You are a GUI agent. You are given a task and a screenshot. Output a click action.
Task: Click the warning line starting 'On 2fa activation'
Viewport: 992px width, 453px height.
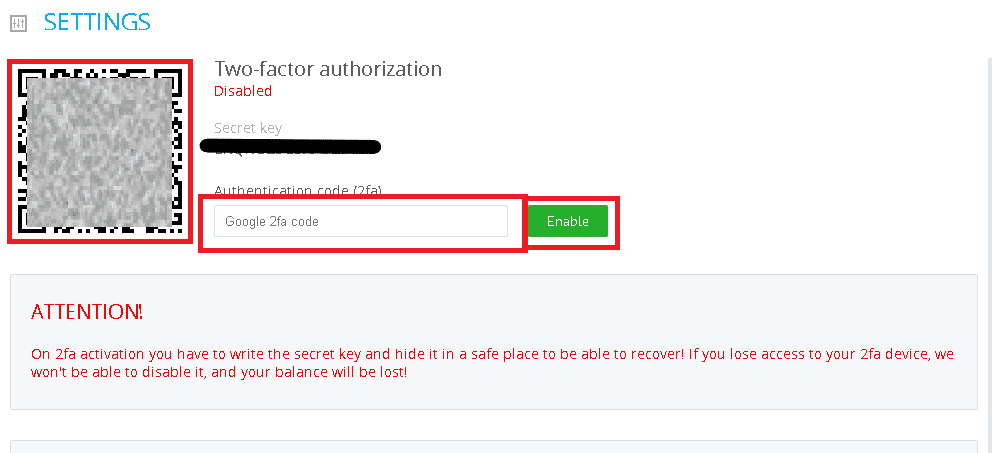pos(492,354)
